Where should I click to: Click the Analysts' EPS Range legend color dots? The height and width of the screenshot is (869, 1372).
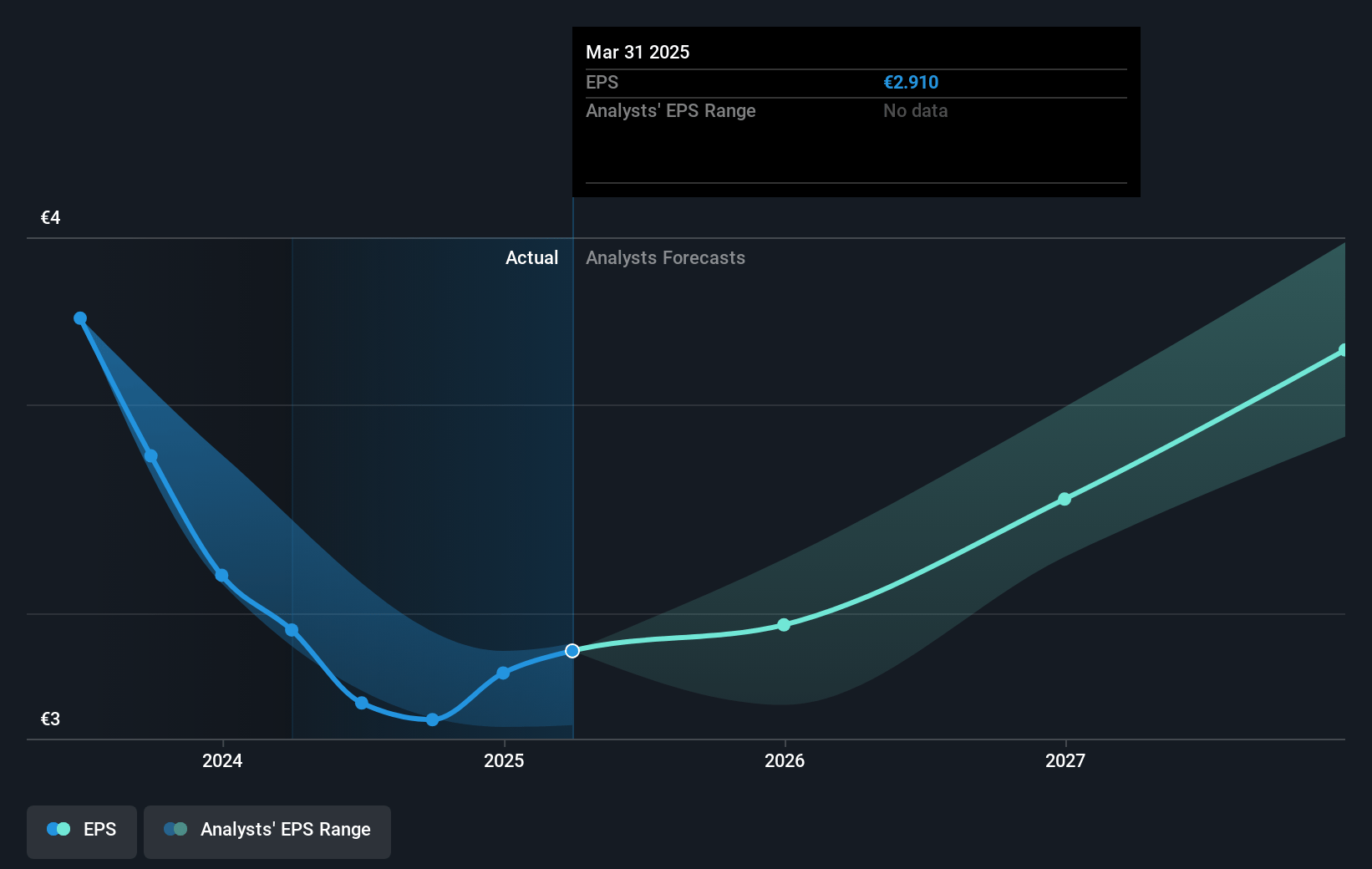tap(175, 829)
